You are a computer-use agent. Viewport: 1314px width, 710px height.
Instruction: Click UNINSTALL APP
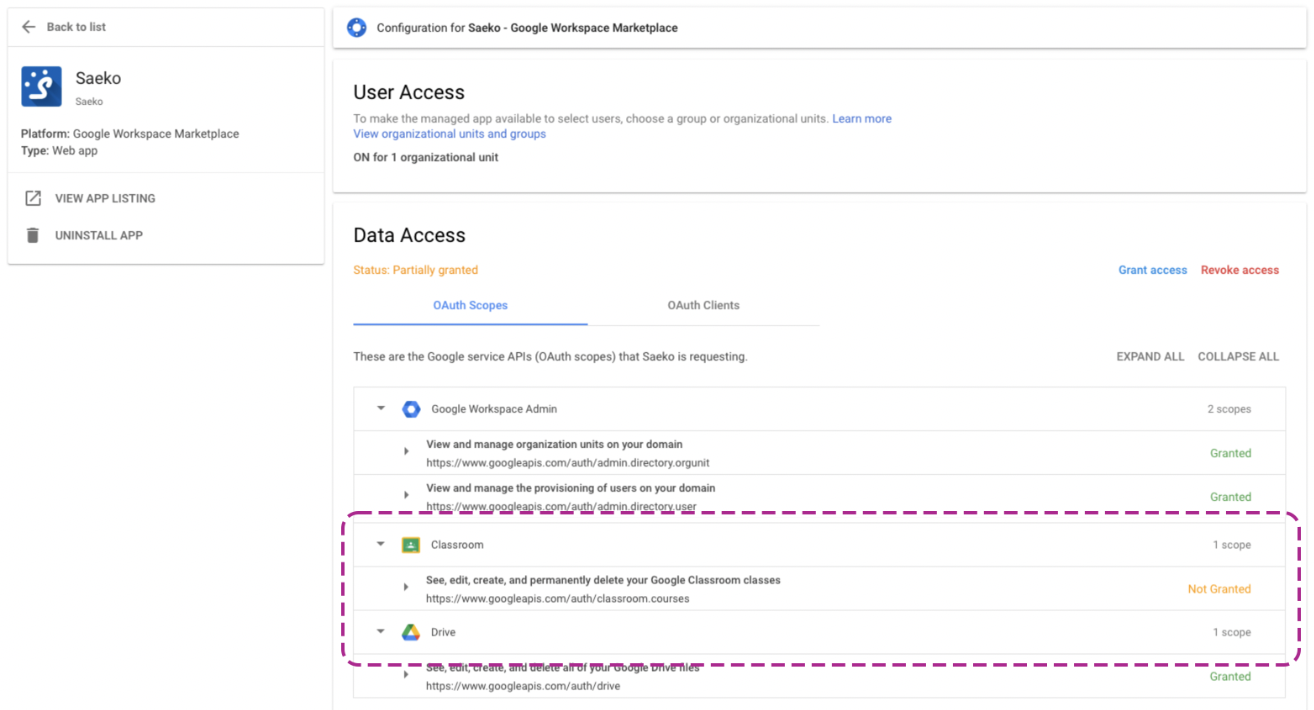click(99, 235)
